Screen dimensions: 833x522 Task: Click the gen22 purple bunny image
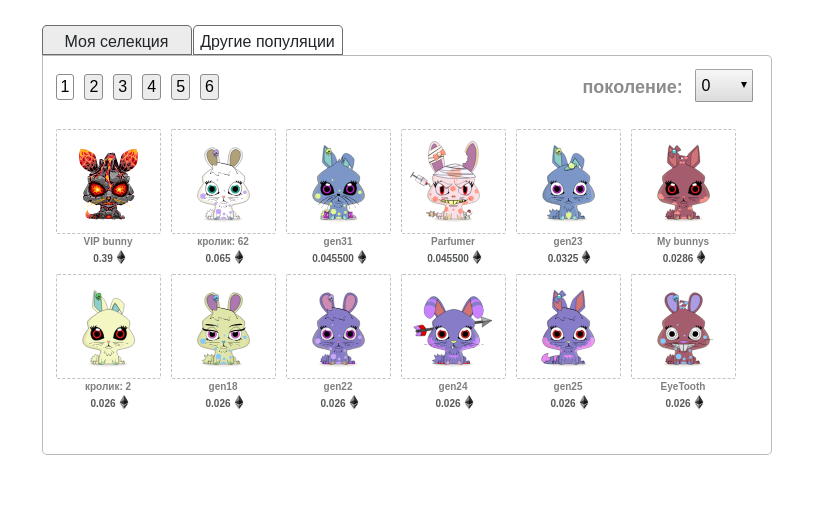coord(338,327)
